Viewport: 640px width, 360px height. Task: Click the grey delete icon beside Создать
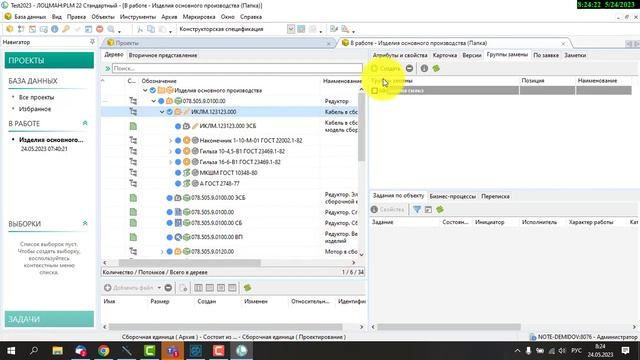tap(409, 69)
